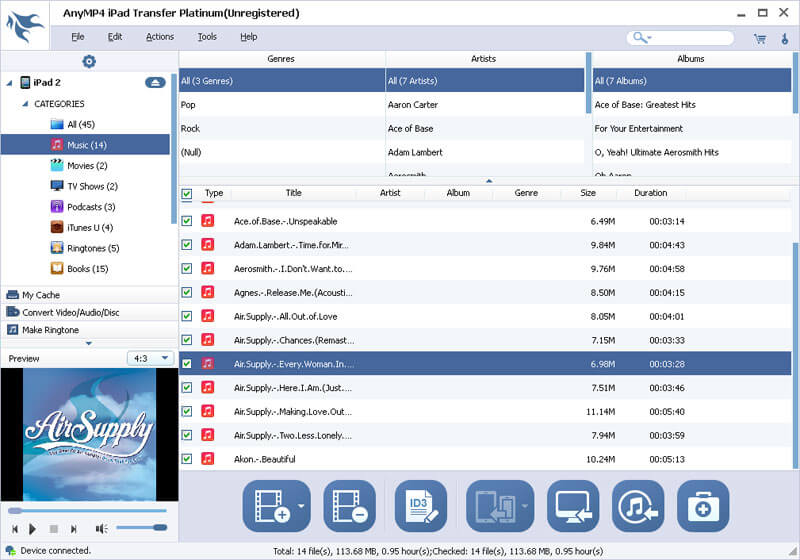Sort the list by Duration column
This screenshot has height=560, width=800.
(651, 193)
